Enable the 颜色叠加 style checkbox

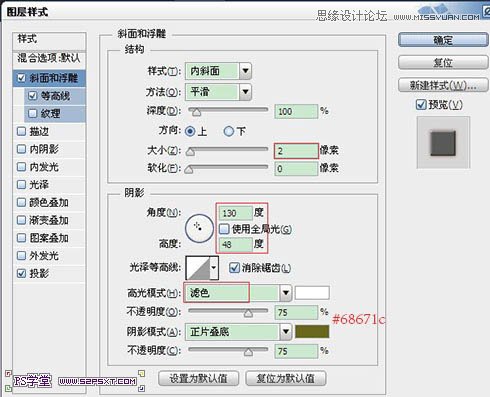point(21,202)
